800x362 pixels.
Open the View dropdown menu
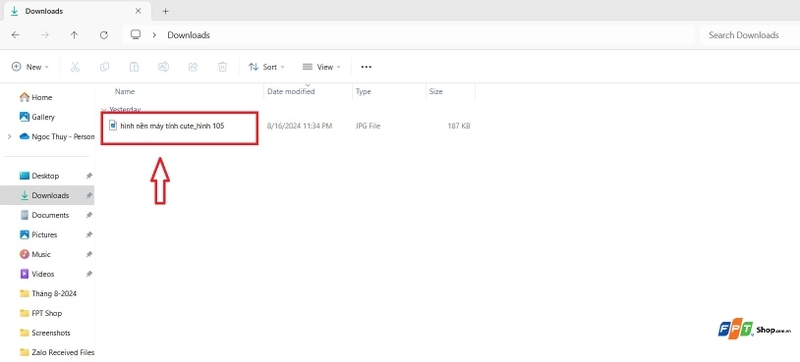(x=321, y=67)
